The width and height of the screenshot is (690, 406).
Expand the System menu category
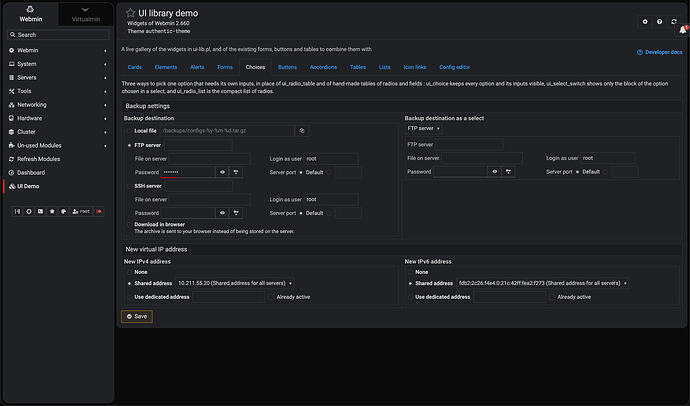(x=58, y=64)
